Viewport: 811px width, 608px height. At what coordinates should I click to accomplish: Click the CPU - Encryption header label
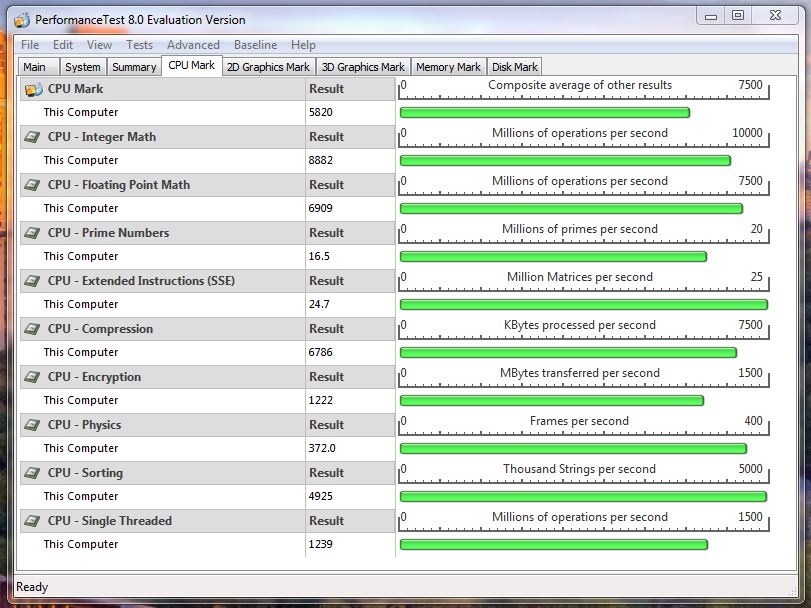click(94, 377)
